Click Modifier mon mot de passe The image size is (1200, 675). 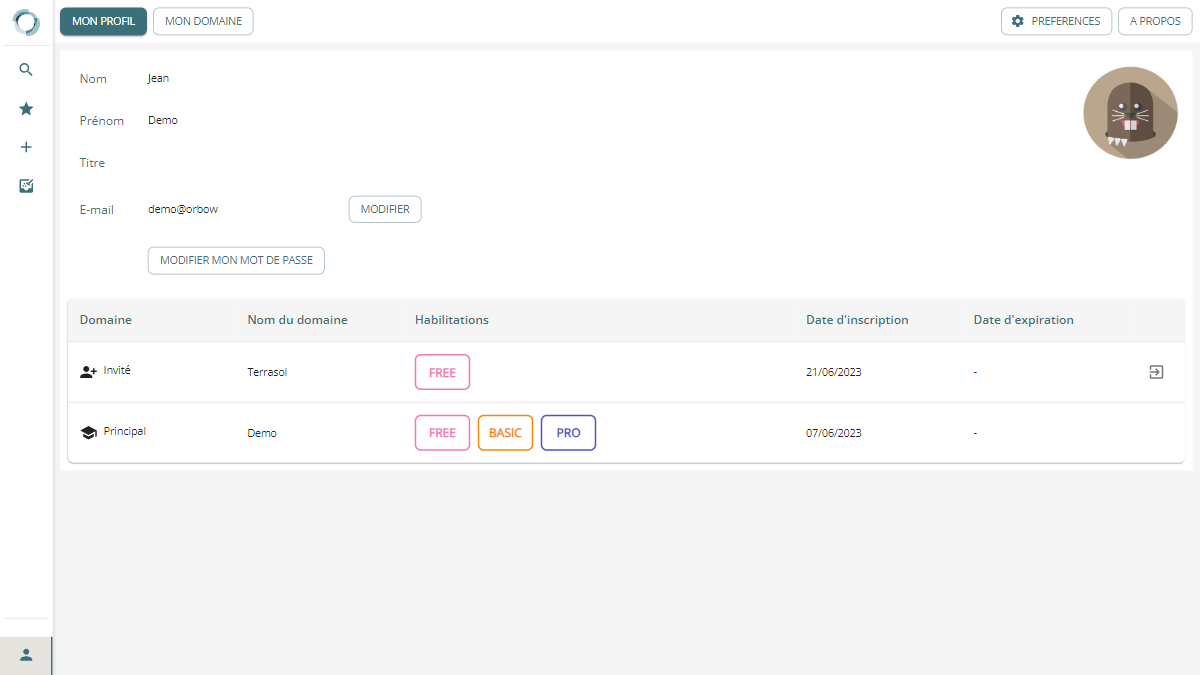click(236, 260)
